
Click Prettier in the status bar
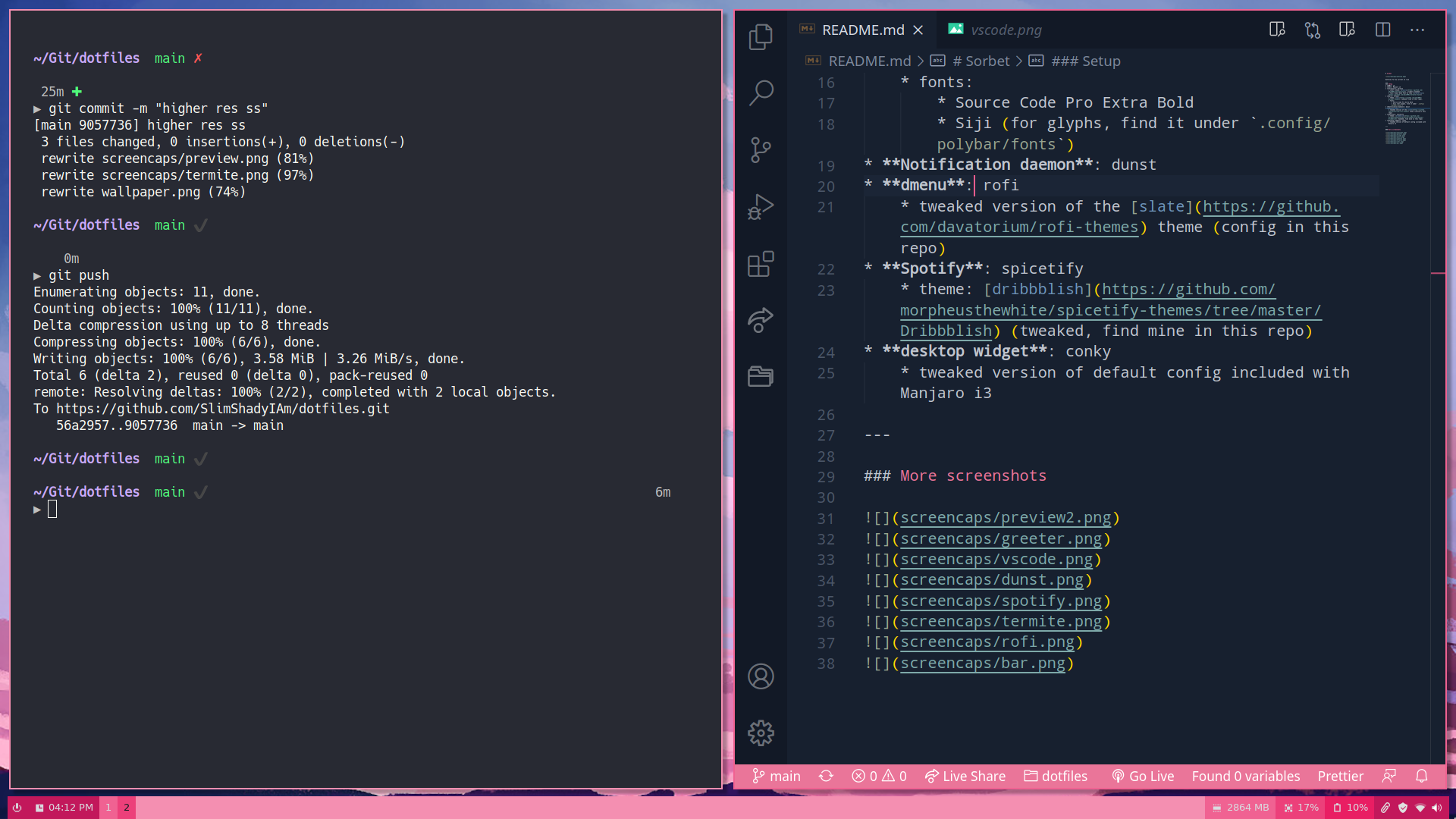click(x=1340, y=776)
